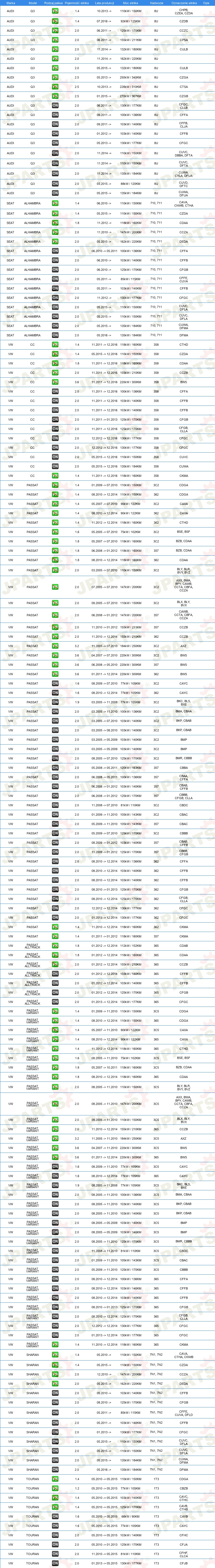Click the '92kW / 125KM' power cell

[131, 21]
